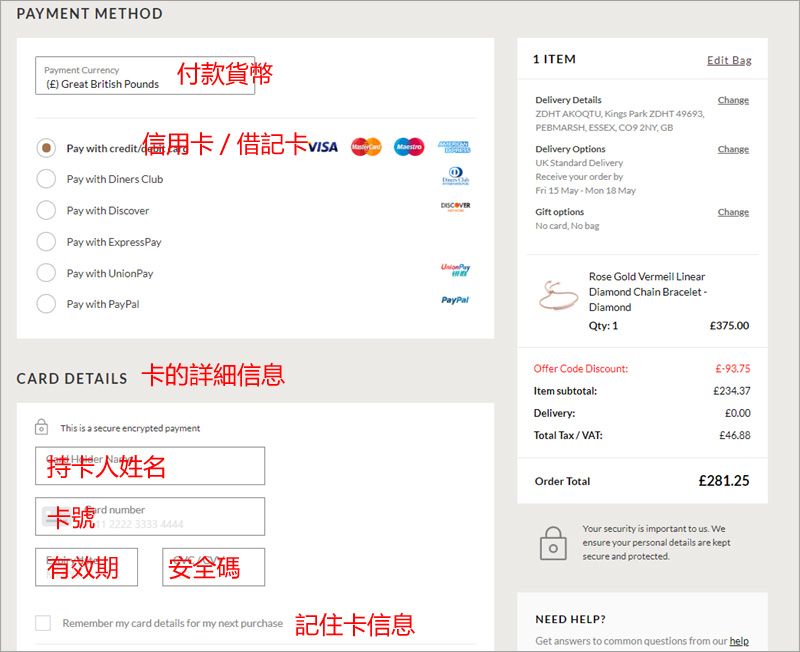Select Pay with Diners Club radio button
Viewport: 800px width, 652px height.
point(46,179)
